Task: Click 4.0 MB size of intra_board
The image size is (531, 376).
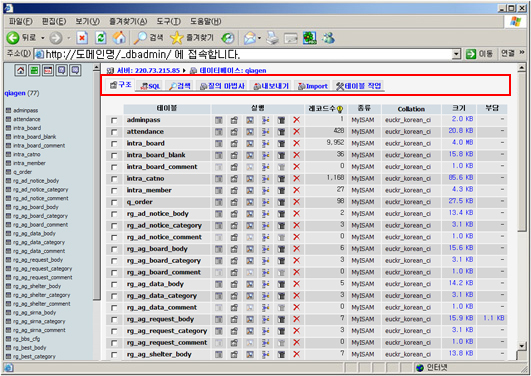Action: pos(463,142)
